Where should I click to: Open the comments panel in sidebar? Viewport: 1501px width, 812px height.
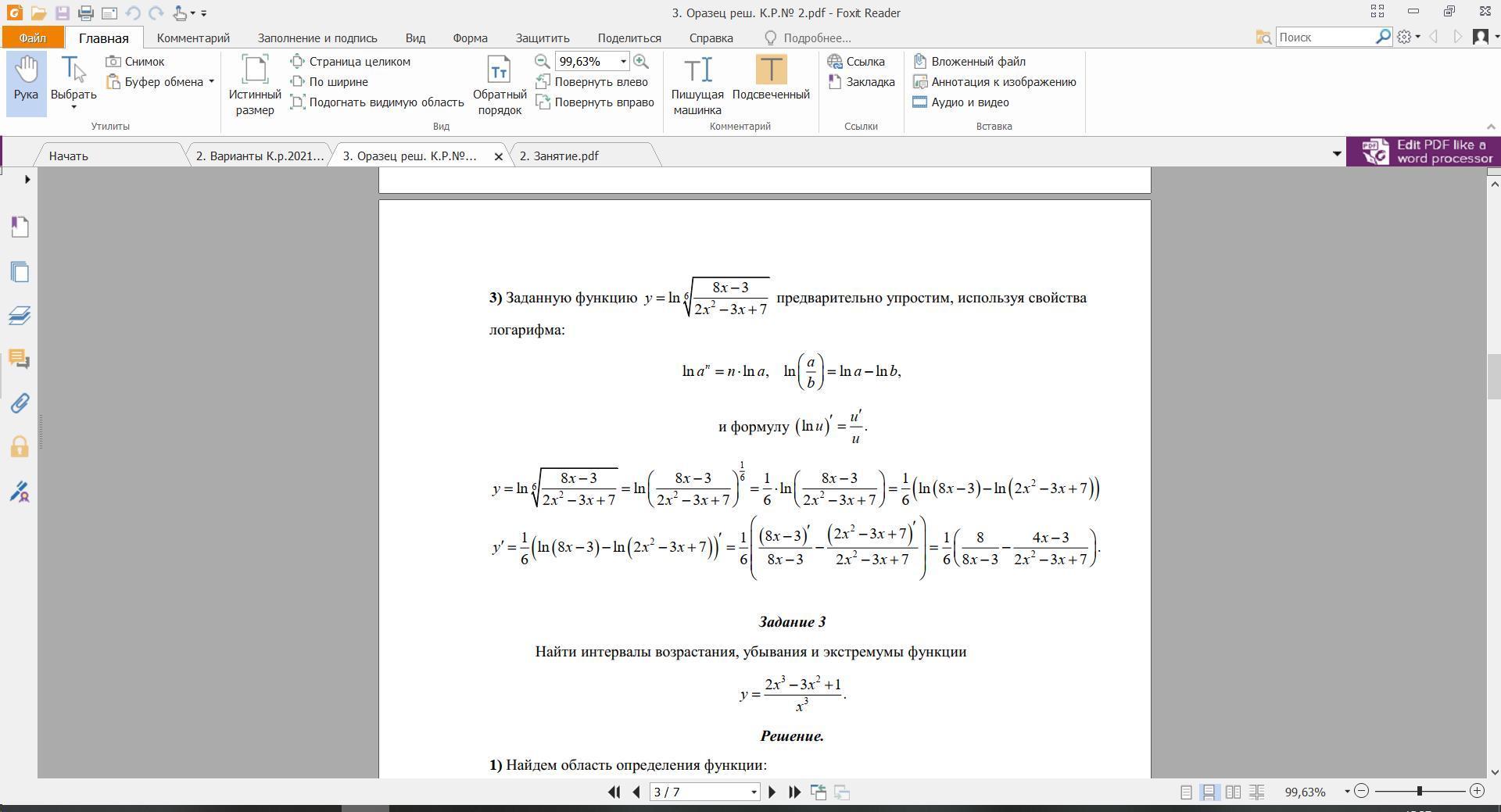pyautogui.click(x=20, y=359)
